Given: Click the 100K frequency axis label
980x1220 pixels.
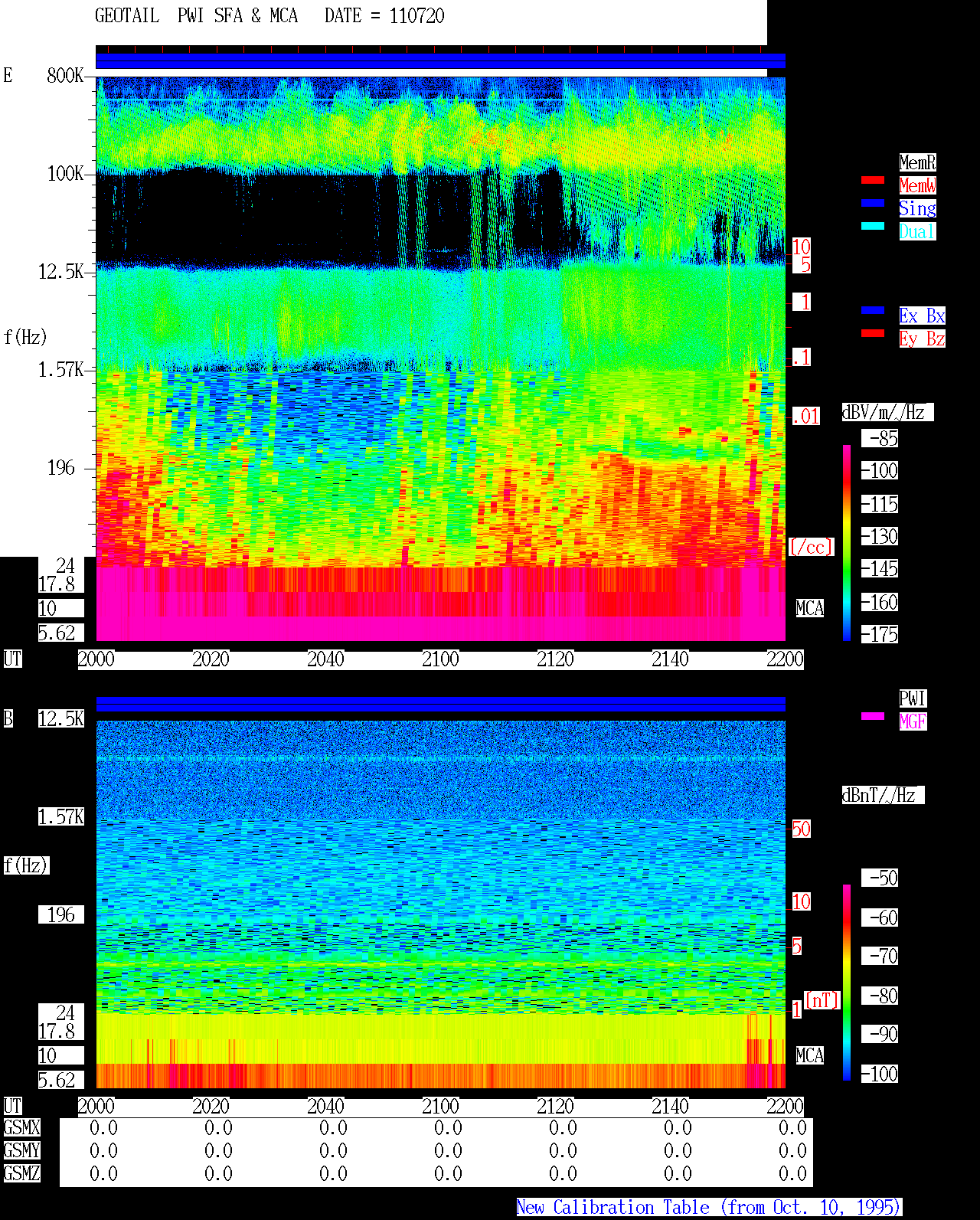Looking at the screenshot, I should point(65,173).
